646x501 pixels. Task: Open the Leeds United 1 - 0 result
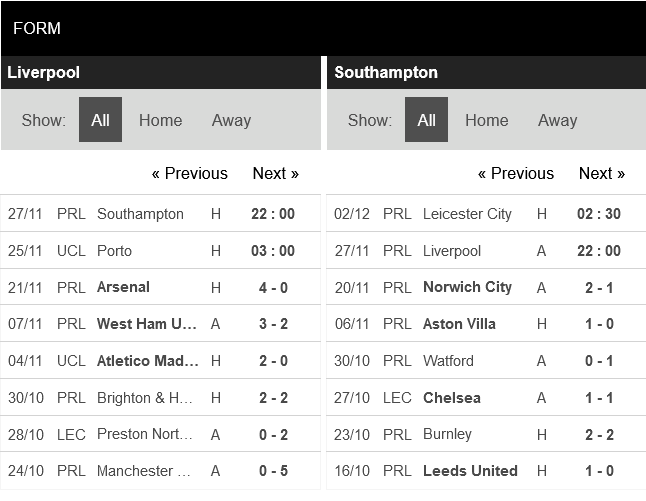tap(599, 471)
